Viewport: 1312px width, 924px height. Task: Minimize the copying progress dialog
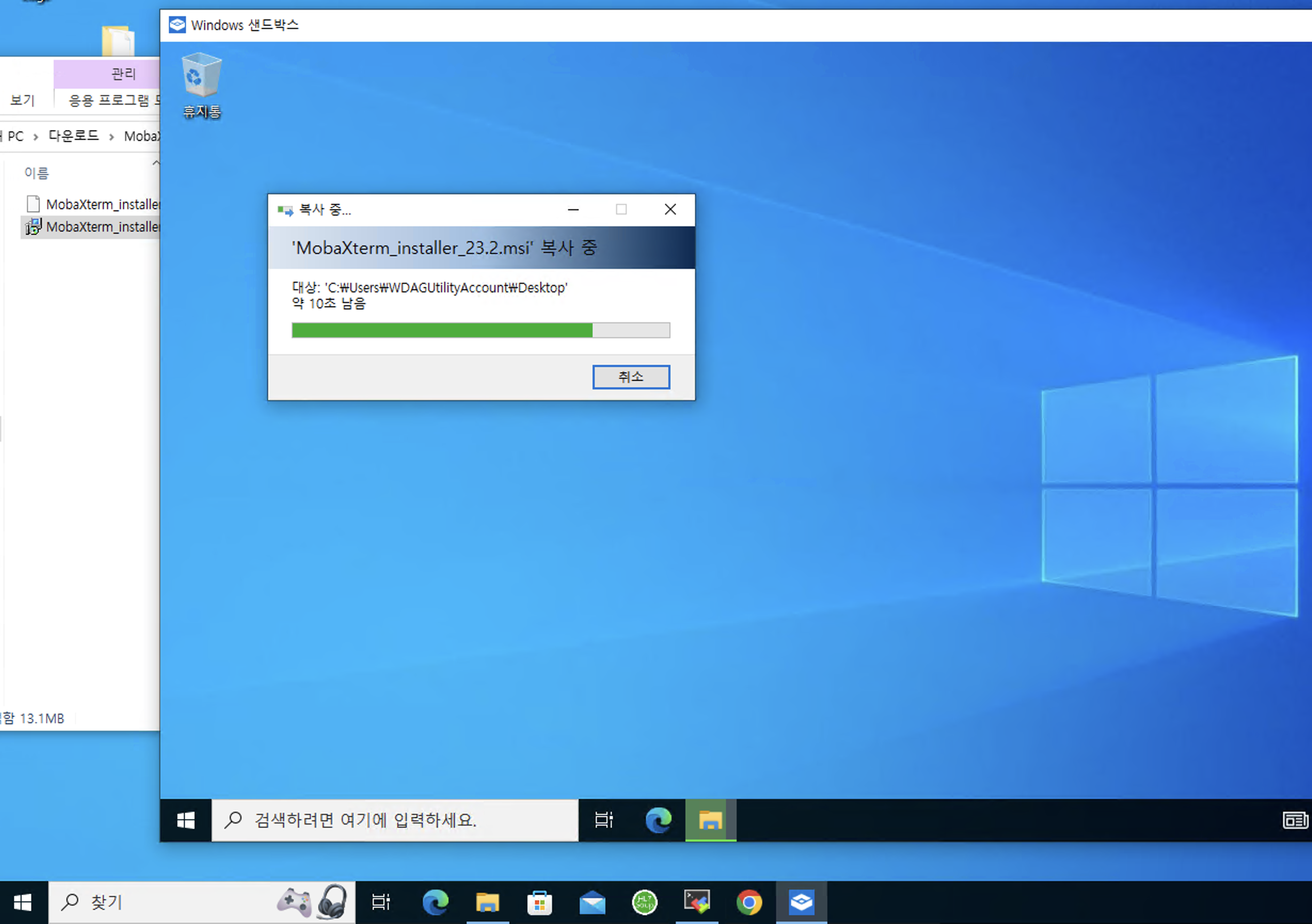pyautogui.click(x=573, y=210)
